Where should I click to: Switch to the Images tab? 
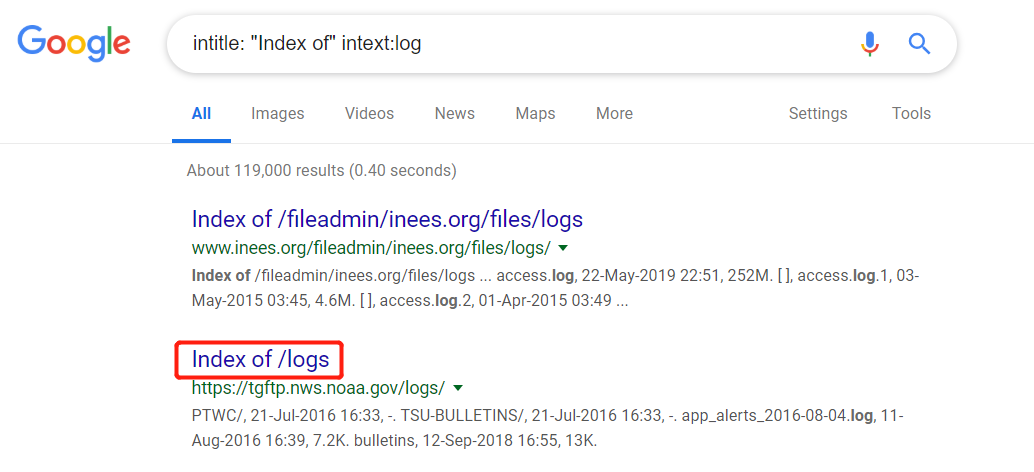[x=278, y=113]
